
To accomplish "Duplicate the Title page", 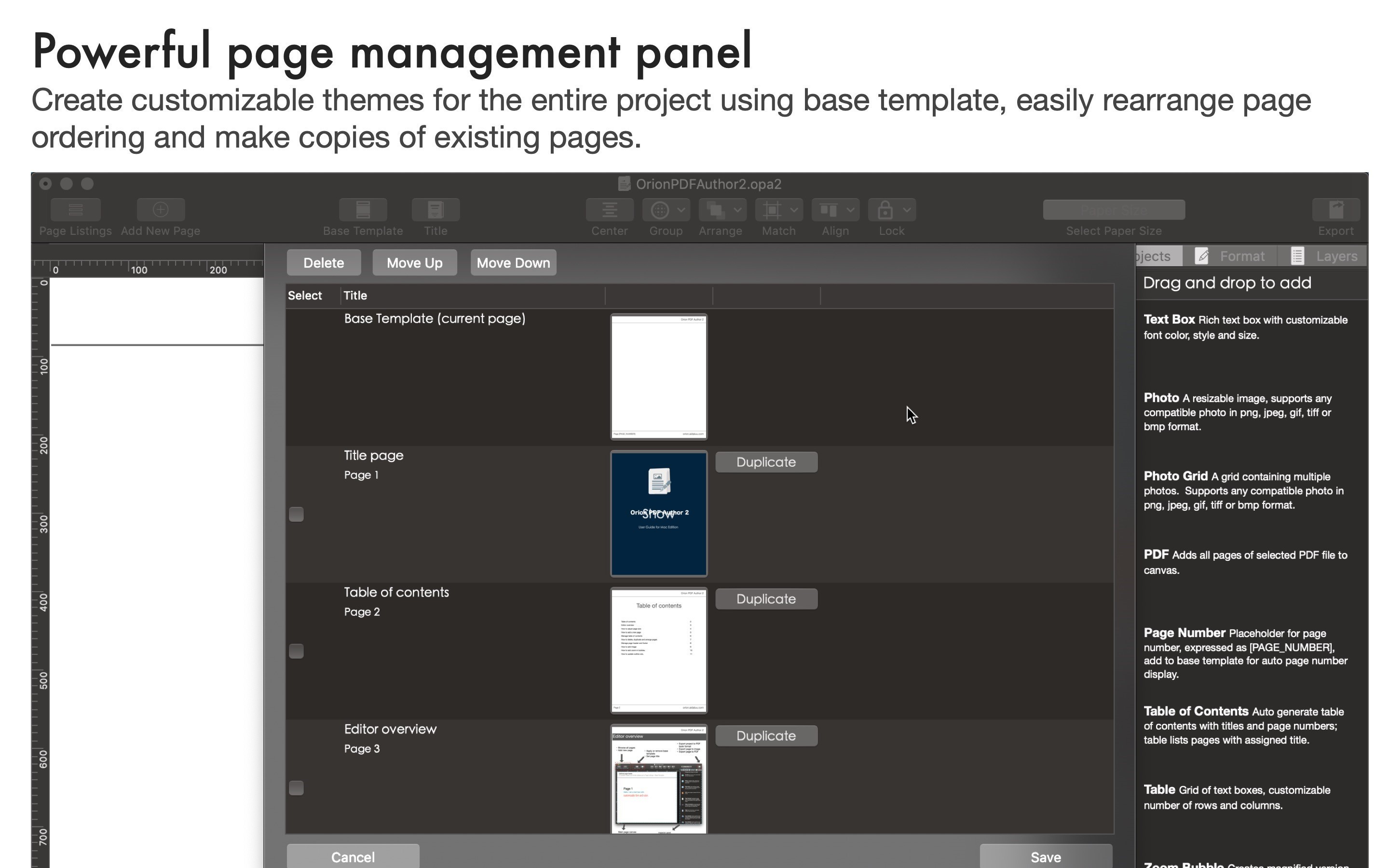I will (x=766, y=462).
